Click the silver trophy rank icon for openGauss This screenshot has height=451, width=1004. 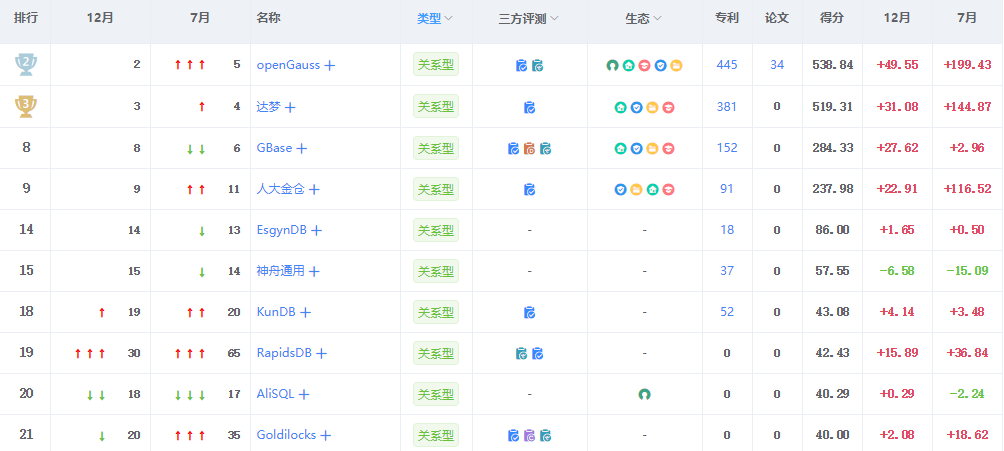click(x=25, y=65)
